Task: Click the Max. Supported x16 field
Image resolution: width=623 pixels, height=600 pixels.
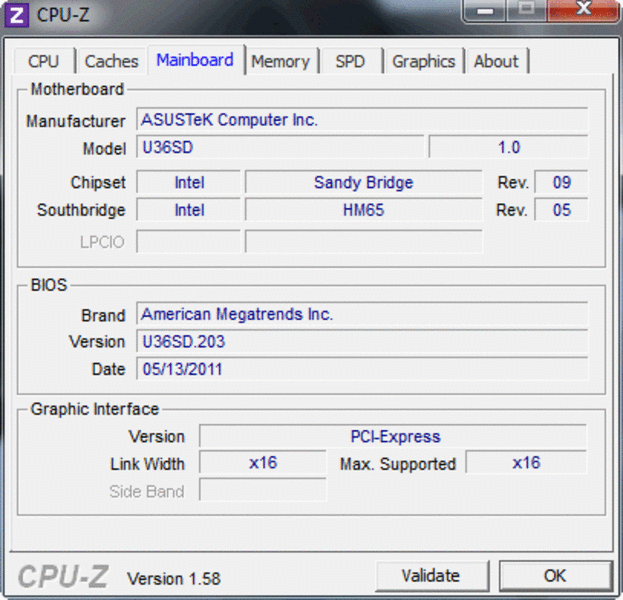Action: click(526, 463)
